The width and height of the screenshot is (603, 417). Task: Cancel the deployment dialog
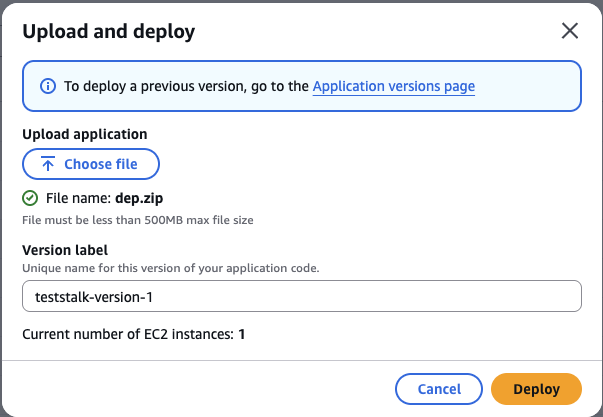click(439, 389)
